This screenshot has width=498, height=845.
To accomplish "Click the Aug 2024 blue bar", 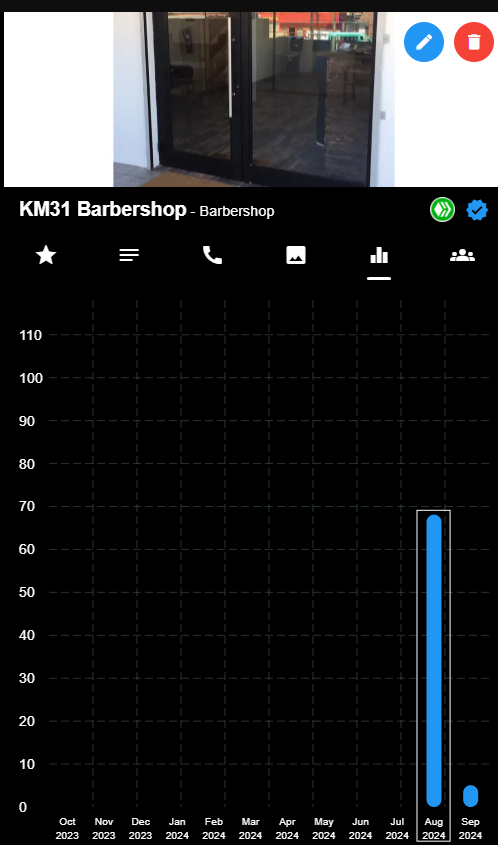I will [x=434, y=661].
